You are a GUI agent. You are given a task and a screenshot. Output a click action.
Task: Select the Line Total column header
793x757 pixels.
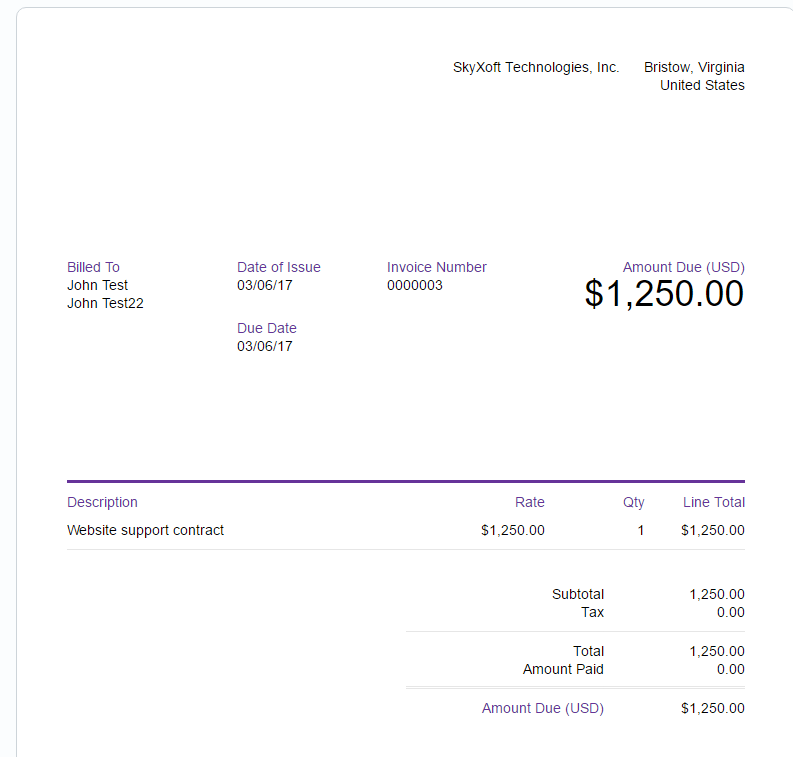(x=714, y=502)
